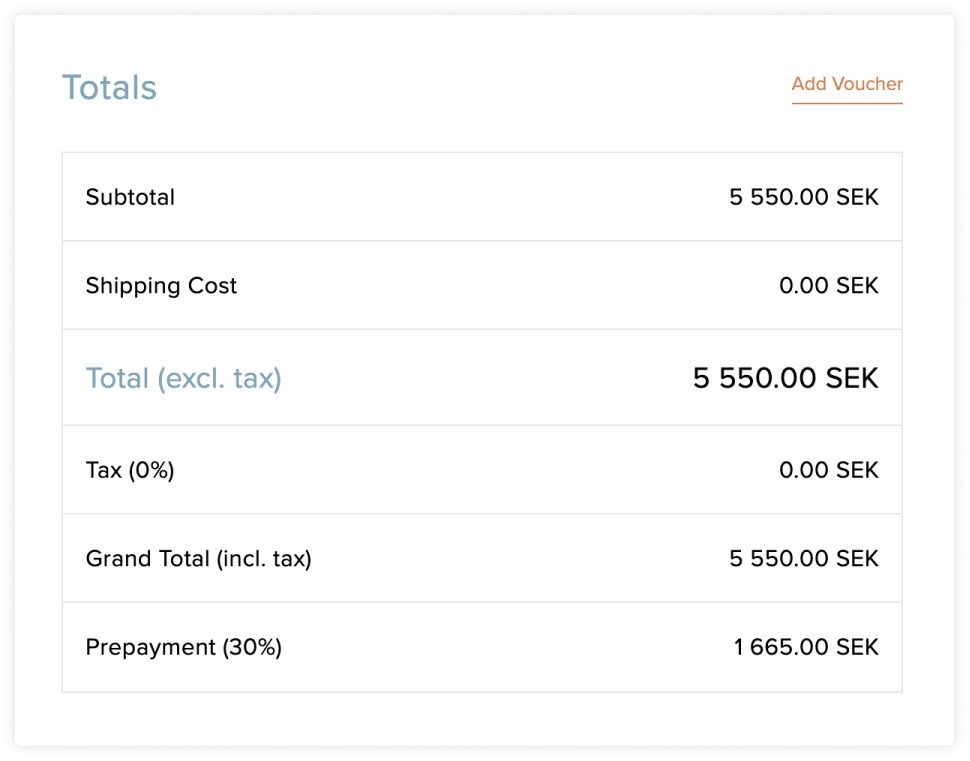Select the Grand Total amount 5 550.00 SEK
Image resolution: width=970 pixels, height=761 pixels.
(x=804, y=558)
